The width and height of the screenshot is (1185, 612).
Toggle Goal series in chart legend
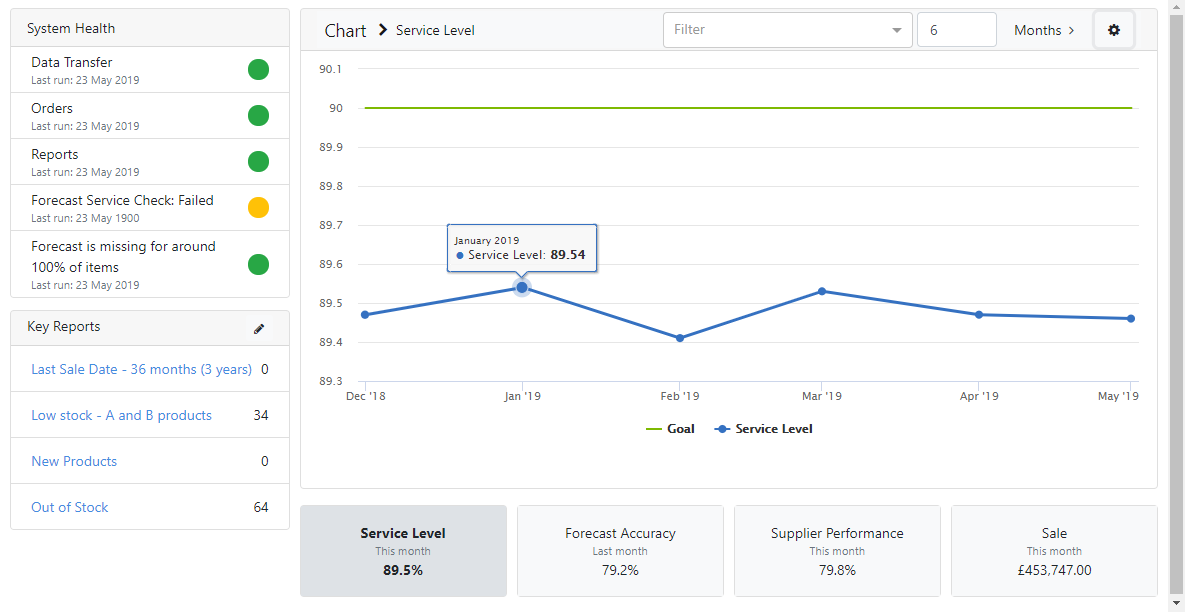point(671,429)
